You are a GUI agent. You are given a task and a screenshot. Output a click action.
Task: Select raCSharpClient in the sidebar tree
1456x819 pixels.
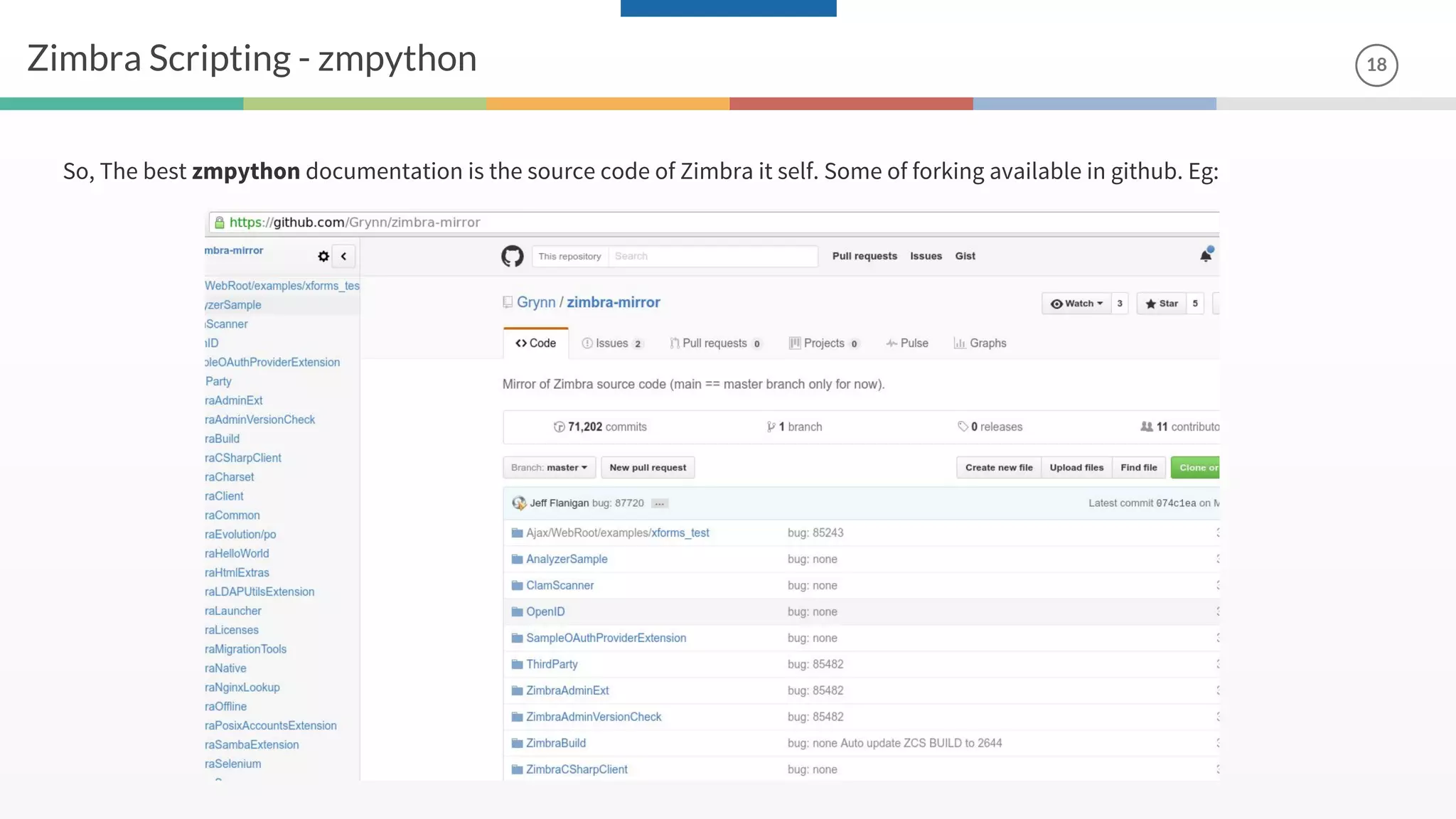[x=243, y=459]
